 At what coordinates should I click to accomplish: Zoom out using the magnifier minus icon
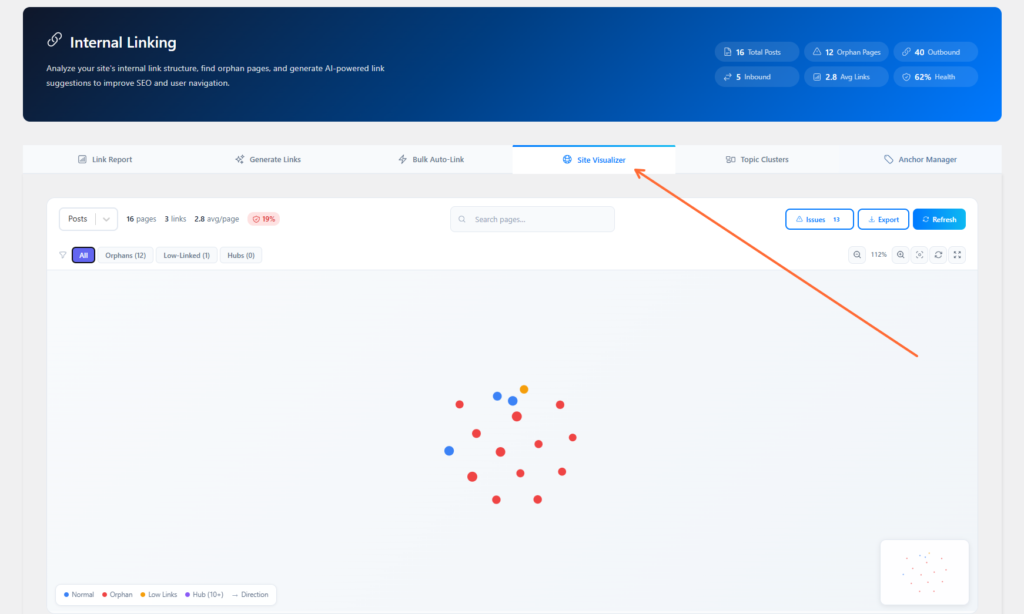coord(857,254)
